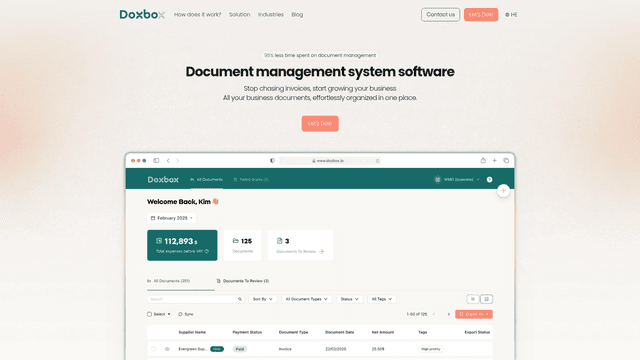Image resolution: width=640 pixels, height=360 pixels.
Task: Open the Solution menu item
Action: pos(240,15)
